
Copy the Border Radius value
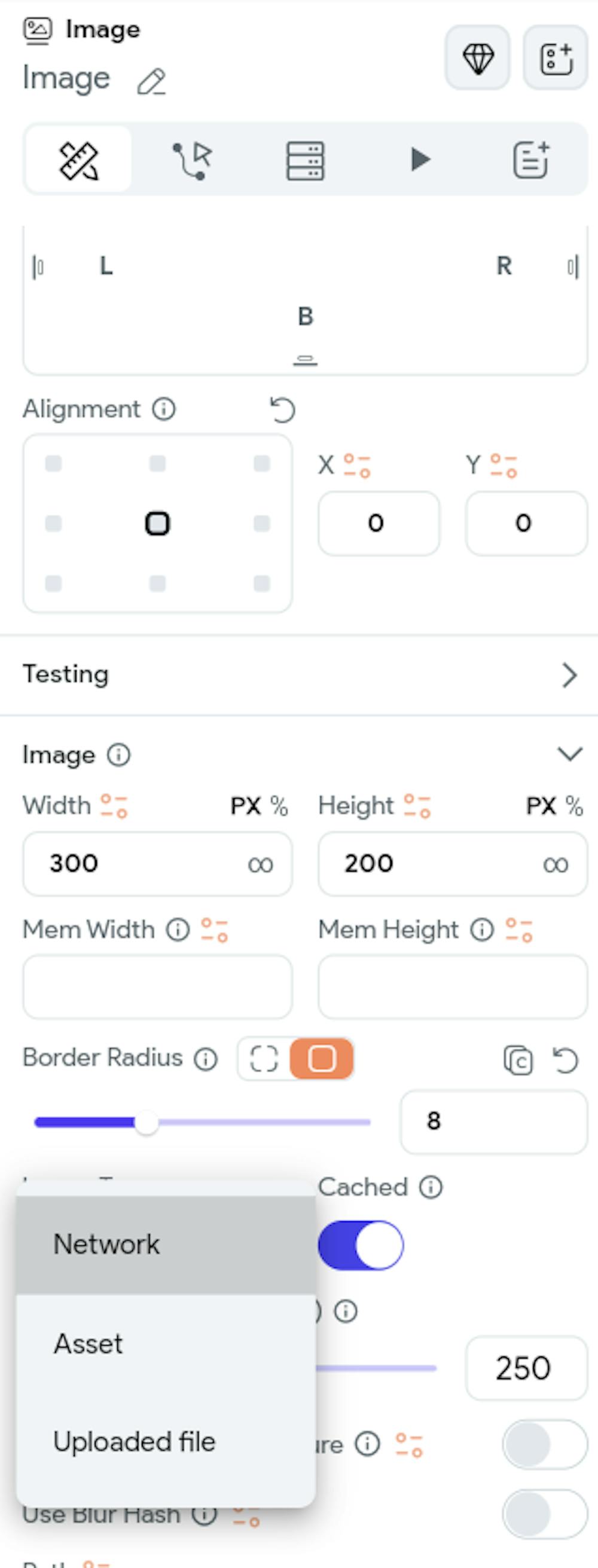point(518,1060)
